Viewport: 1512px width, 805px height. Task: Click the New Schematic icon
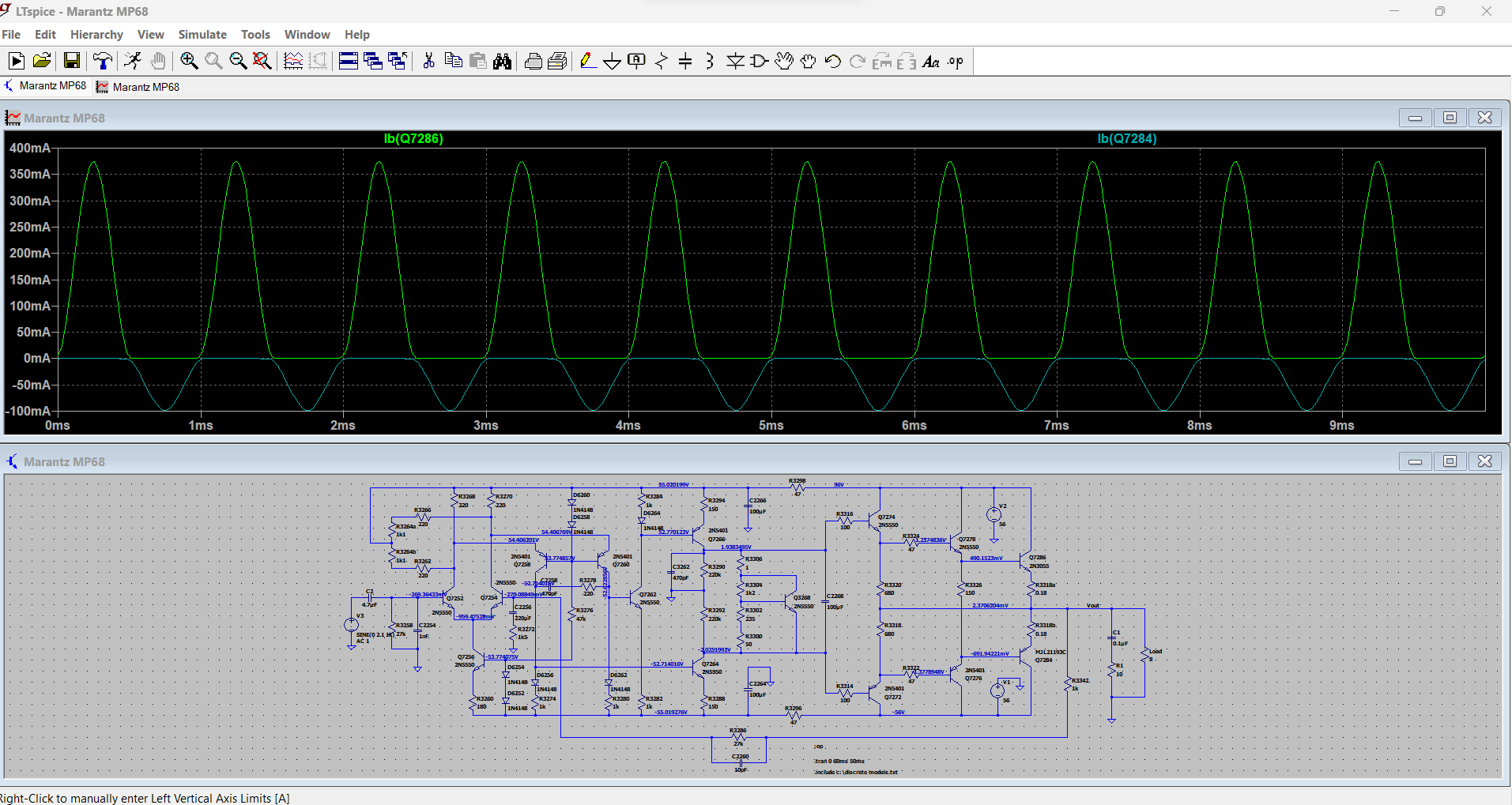(x=17, y=62)
